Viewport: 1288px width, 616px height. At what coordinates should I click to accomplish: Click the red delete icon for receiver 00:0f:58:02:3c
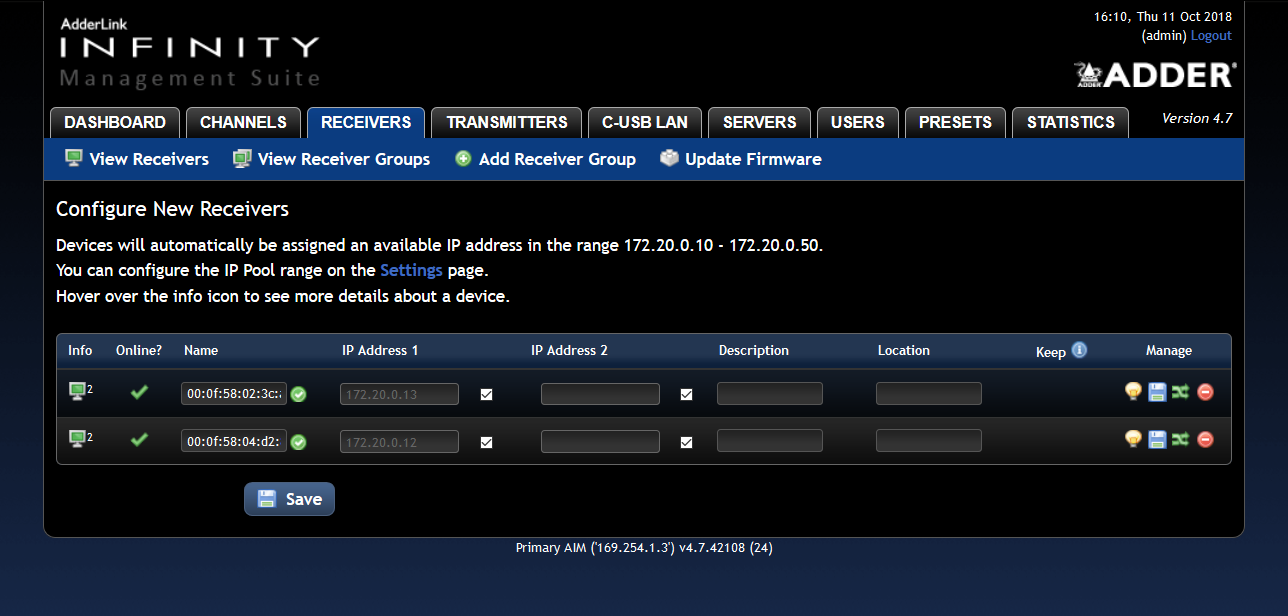coord(1205,392)
